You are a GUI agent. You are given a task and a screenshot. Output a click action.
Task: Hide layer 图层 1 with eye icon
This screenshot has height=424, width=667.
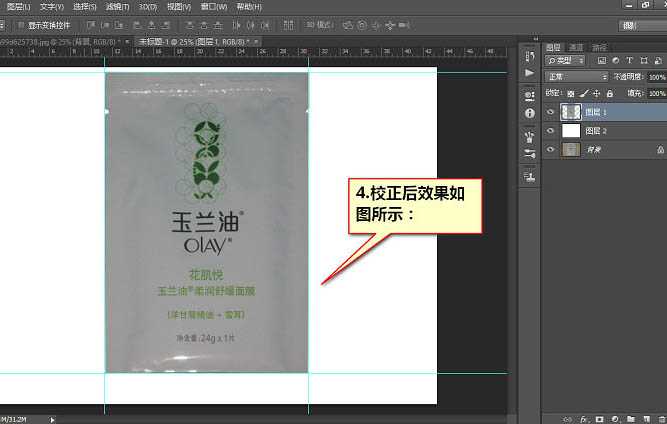pyautogui.click(x=551, y=113)
